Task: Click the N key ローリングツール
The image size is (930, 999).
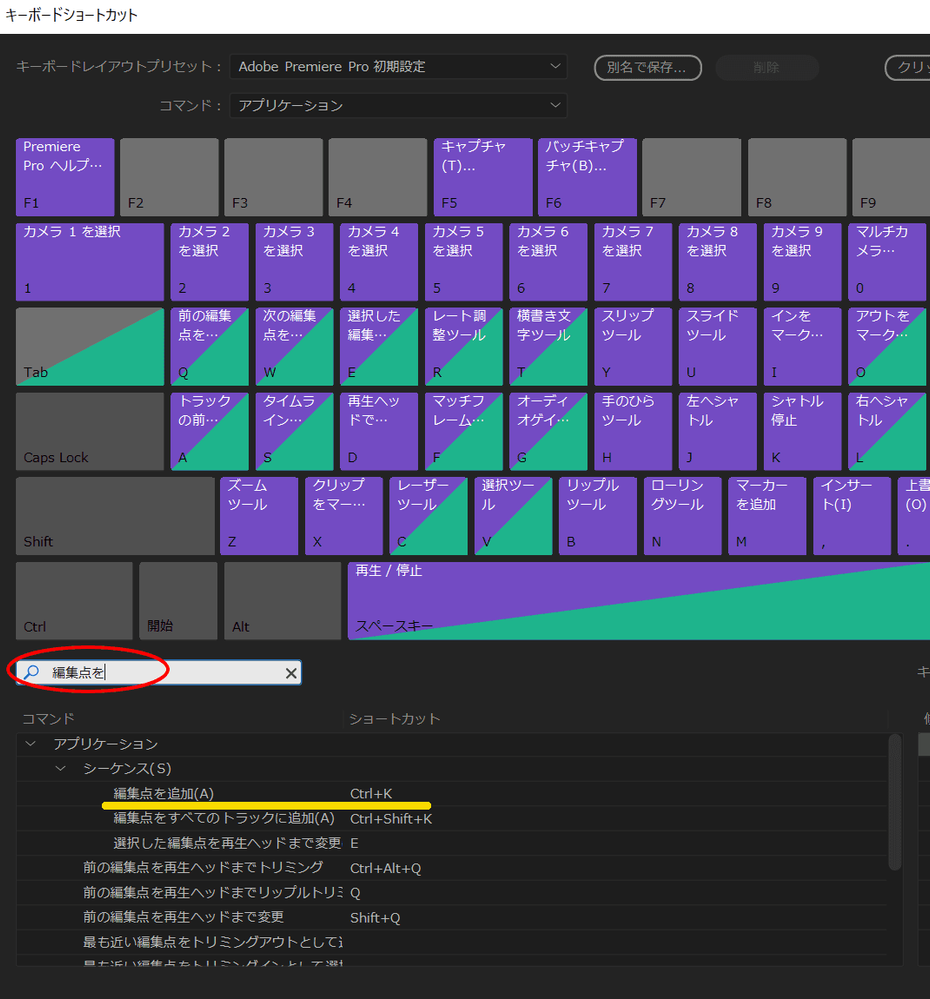Action: 682,516
